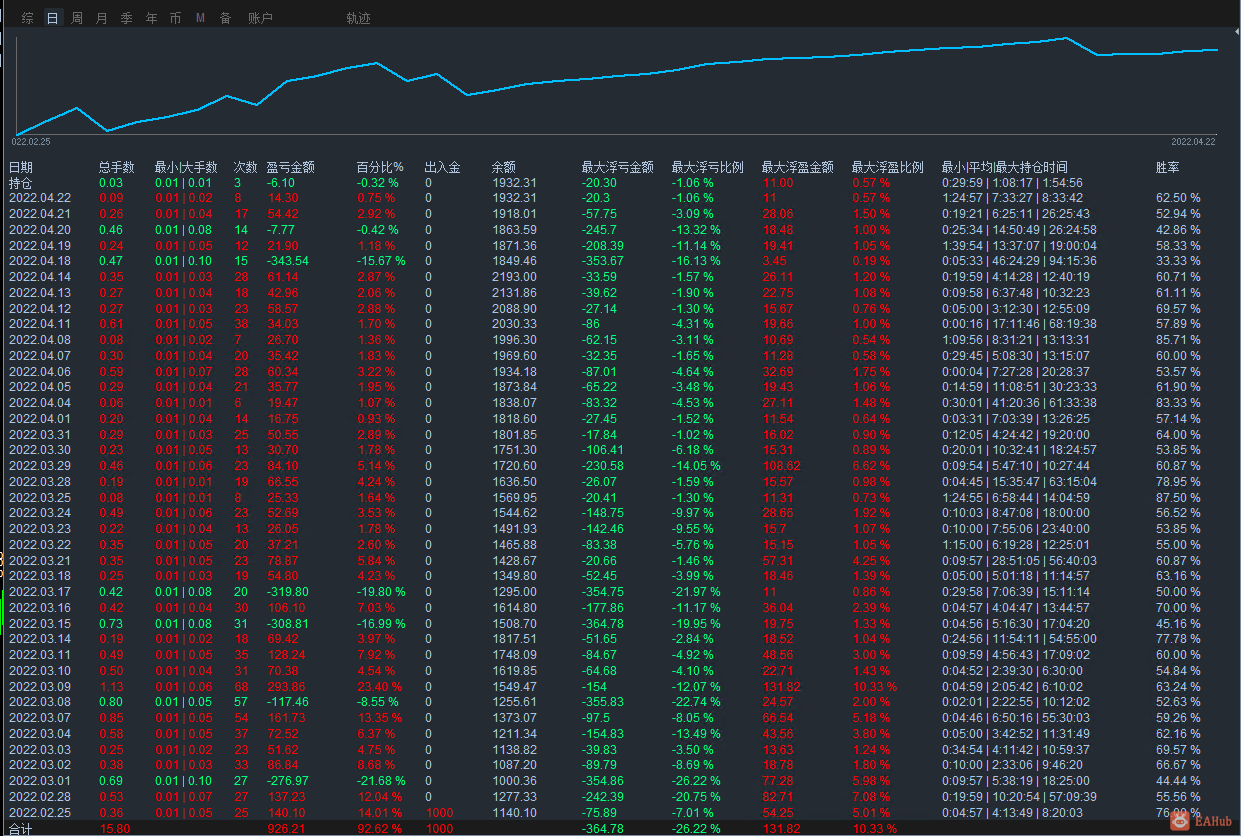Sort by the 日期 column header
1241x836 pixels.
[x=21, y=168]
